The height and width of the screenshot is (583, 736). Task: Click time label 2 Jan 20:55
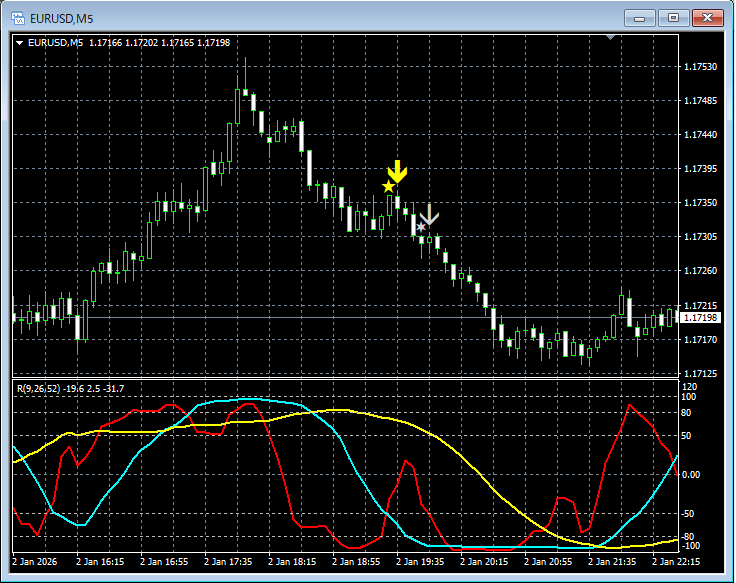[x=548, y=561]
